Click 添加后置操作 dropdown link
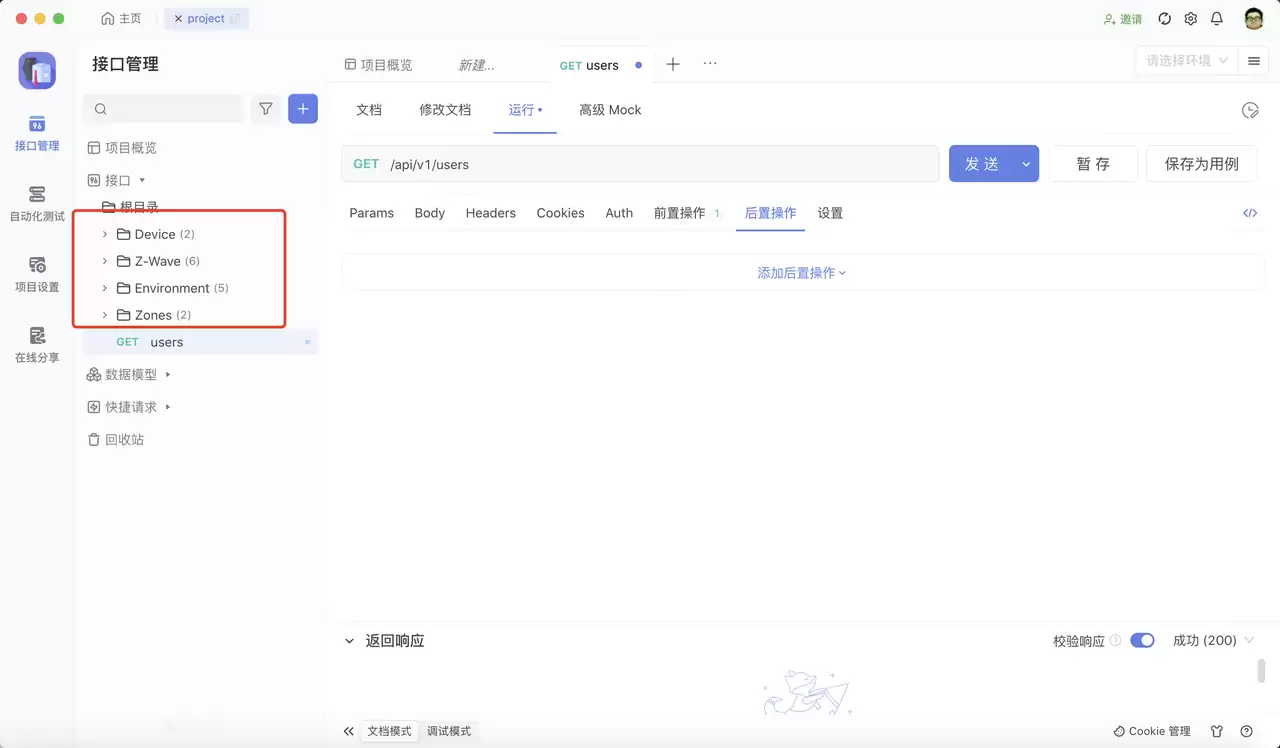Screen dimensions: 1280x748 tap(802, 272)
